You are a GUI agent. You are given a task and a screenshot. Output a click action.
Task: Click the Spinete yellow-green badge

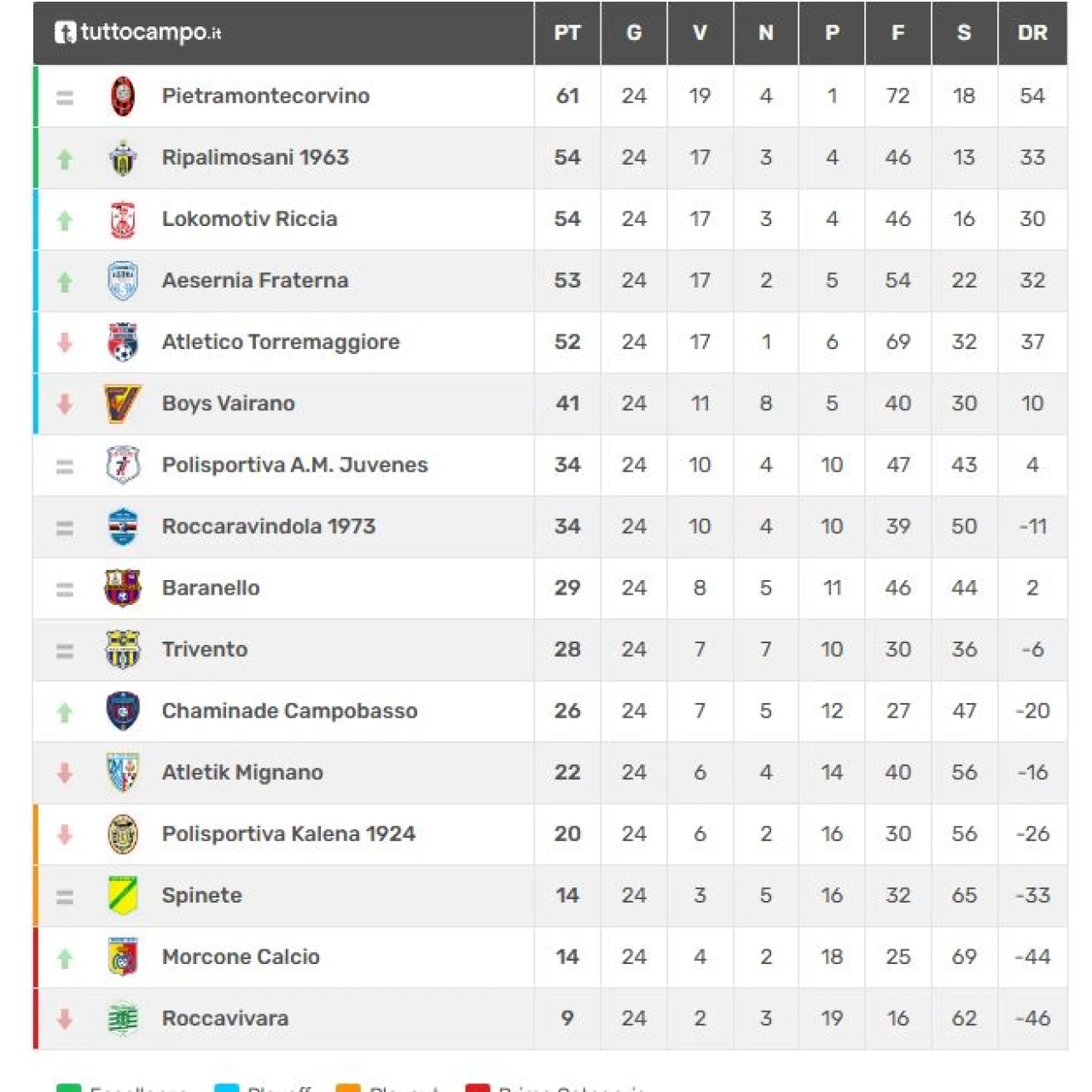pyautogui.click(x=123, y=895)
